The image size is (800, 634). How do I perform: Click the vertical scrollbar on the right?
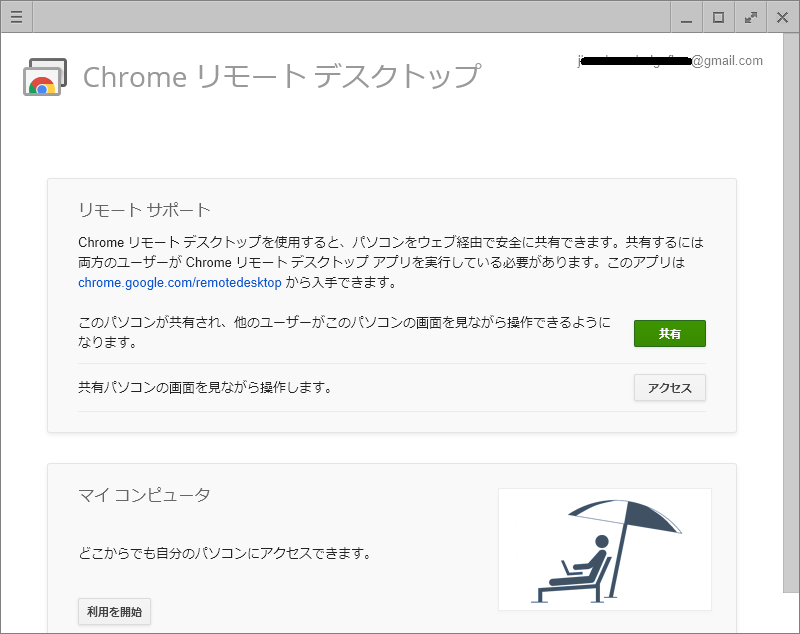coord(791,313)
